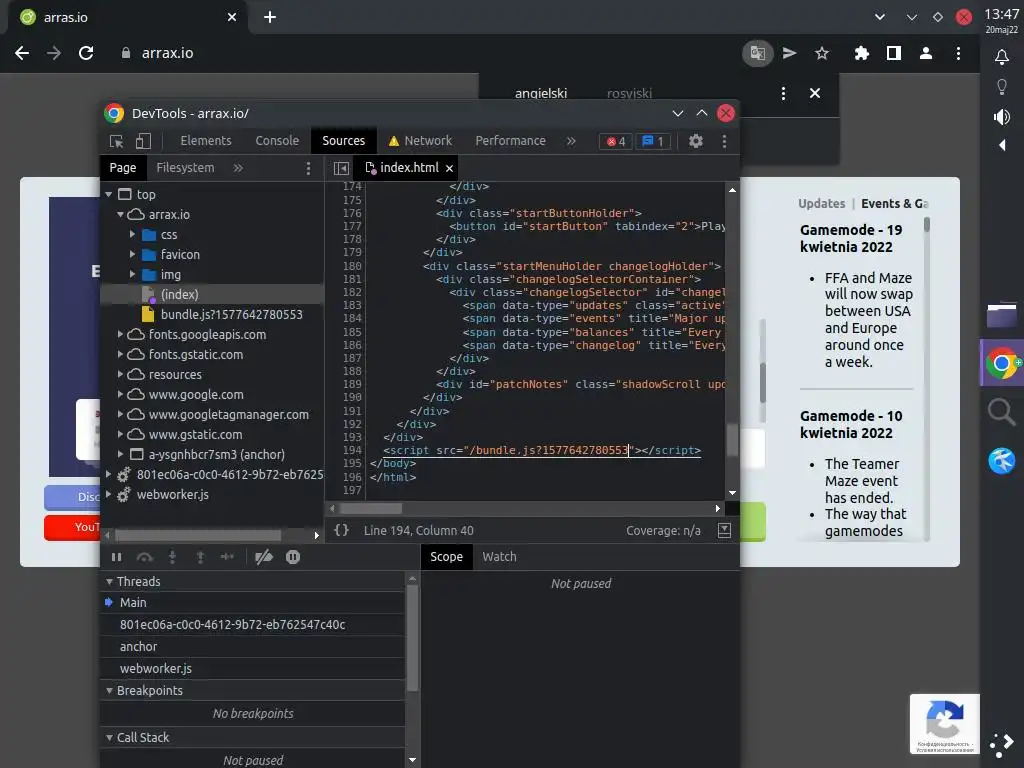
Task: Click the errors count badge 4
Action: 616,141
